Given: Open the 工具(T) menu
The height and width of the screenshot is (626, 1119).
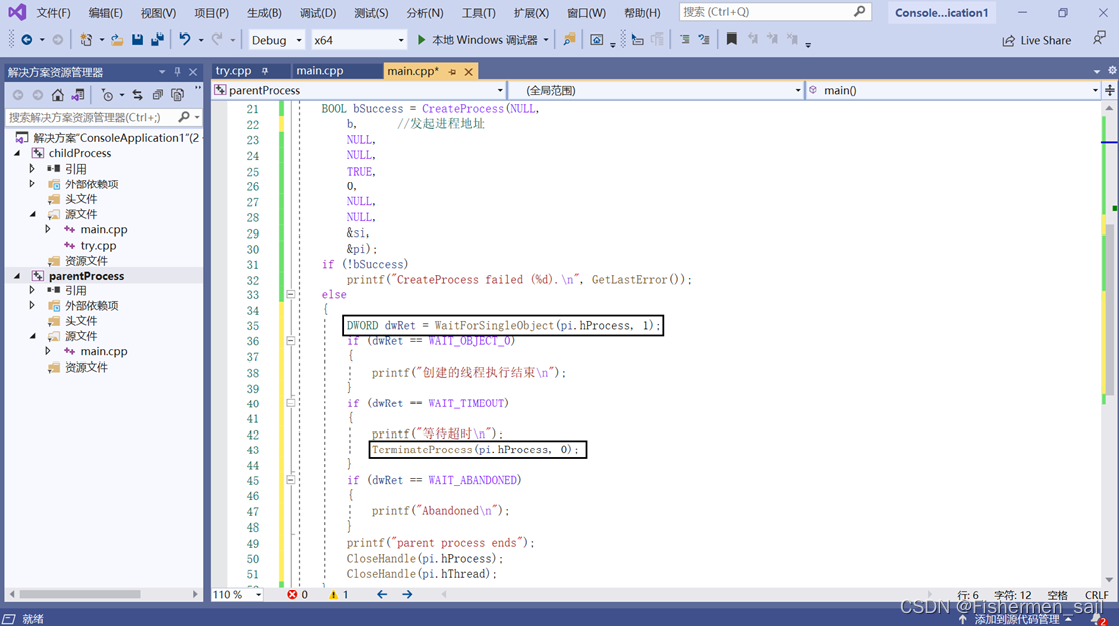Looking at the screenshot, I should [478, 13].
